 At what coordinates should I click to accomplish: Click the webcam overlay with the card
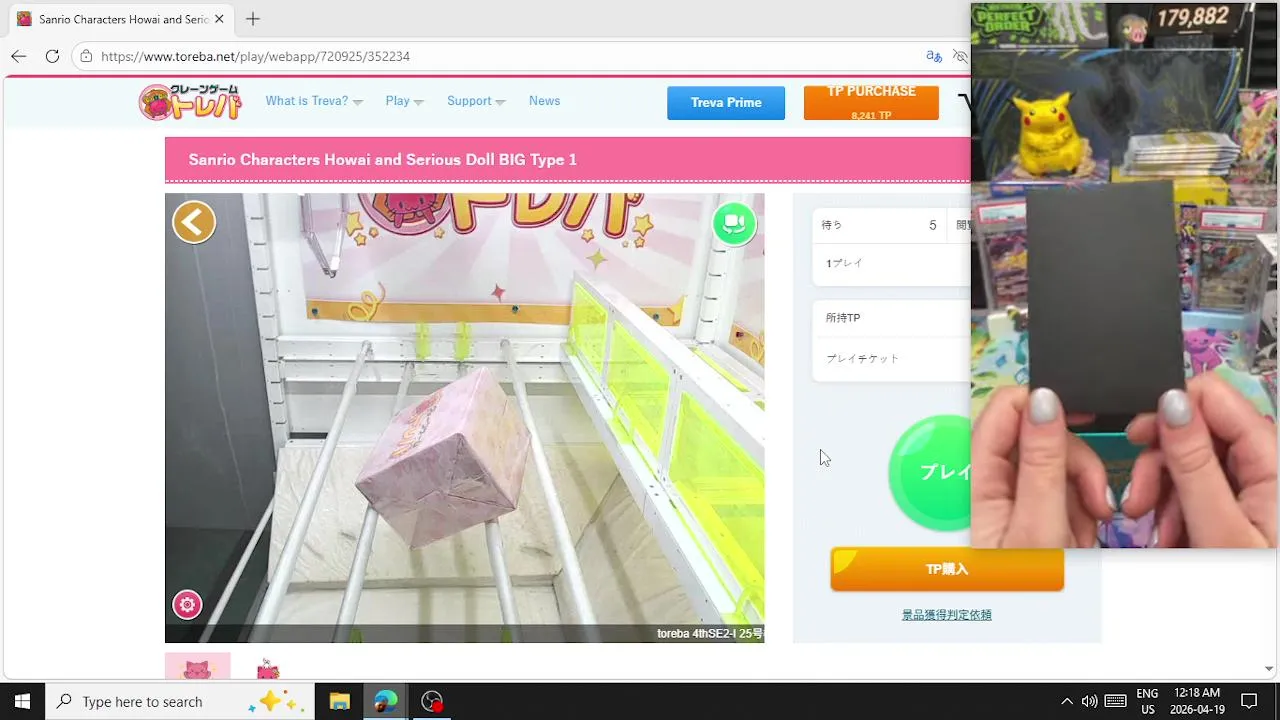1124,275
